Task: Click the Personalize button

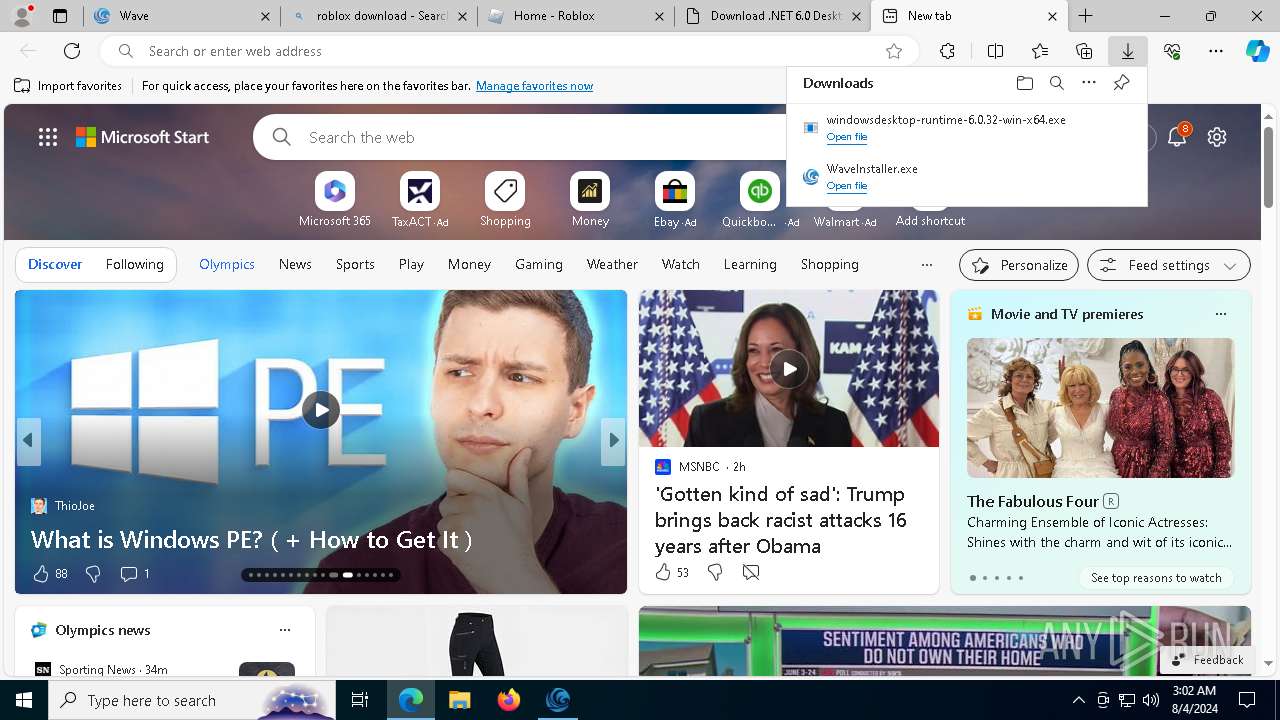Action: click(x=1019, y=265)
